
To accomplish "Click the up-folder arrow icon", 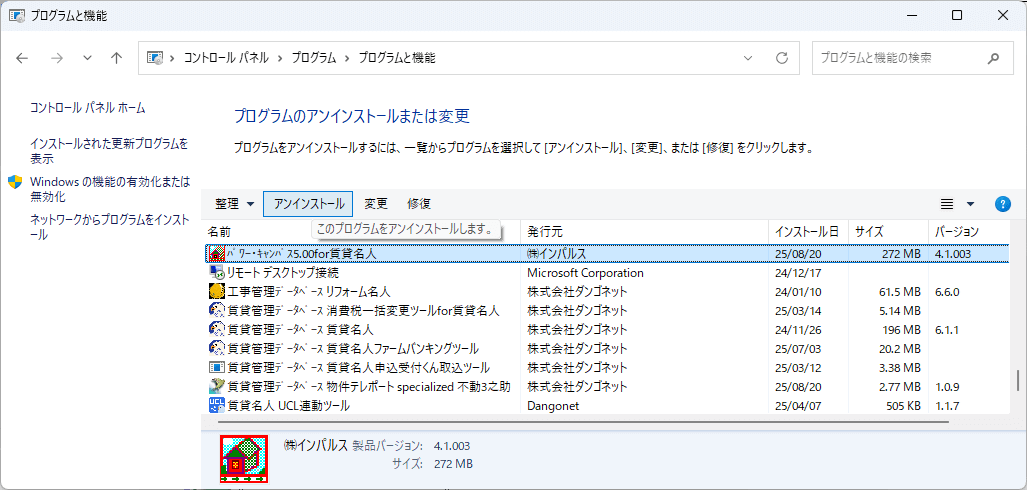I will coord(117,58).
